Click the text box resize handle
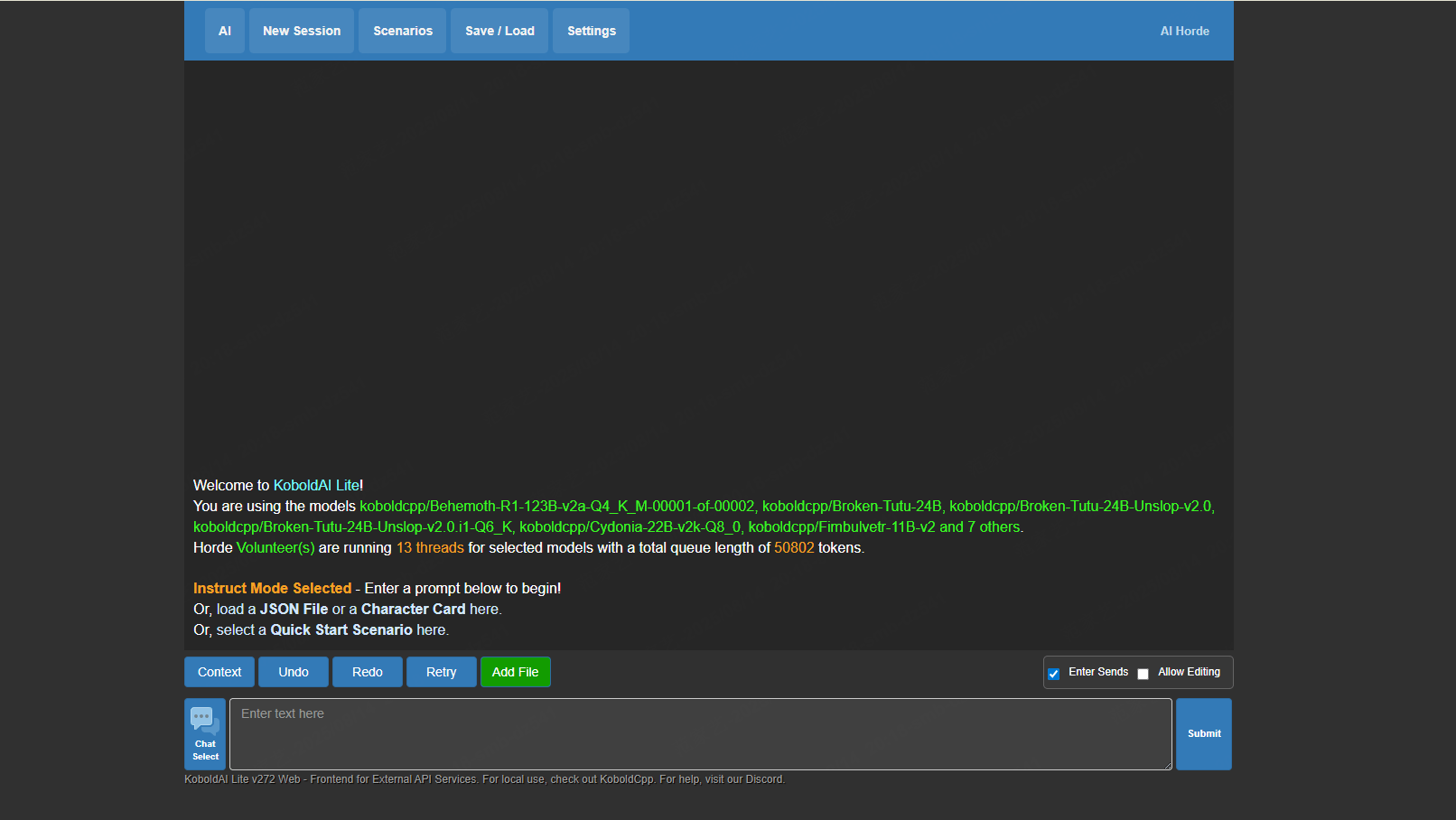The height and width of the screenshot is (820, 1456). click(x=1167, y=765)
